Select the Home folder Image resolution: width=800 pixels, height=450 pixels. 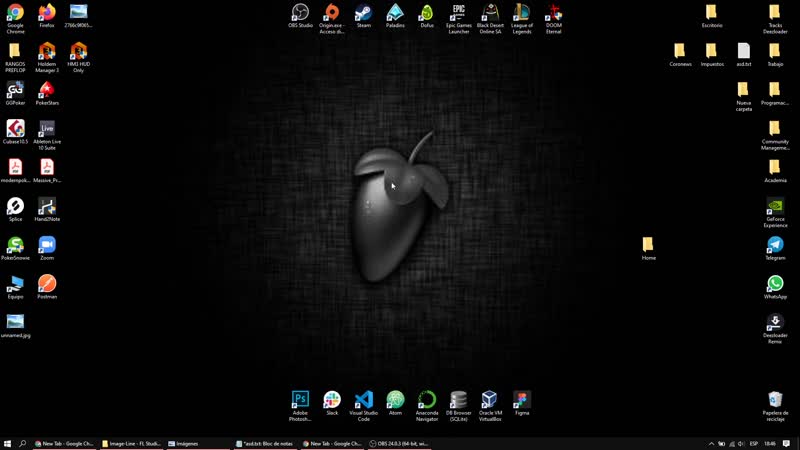(648, 245)
